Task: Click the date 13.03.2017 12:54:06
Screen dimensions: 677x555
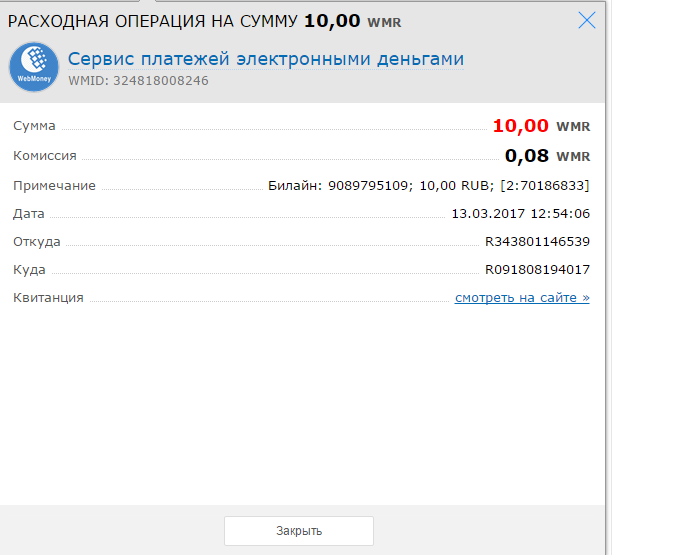Action: 520,214
